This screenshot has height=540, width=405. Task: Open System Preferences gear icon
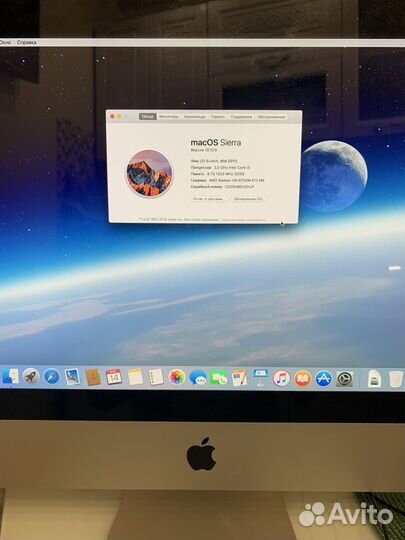[x=344, y=379]
